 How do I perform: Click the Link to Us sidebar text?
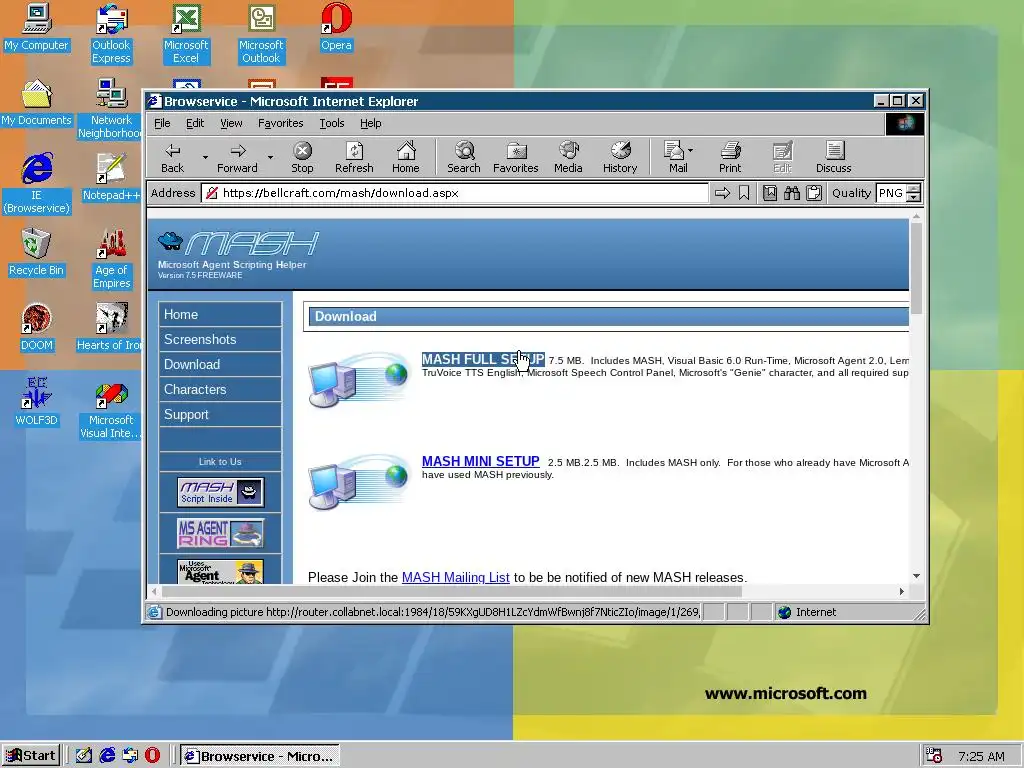(x=220, y=462)
